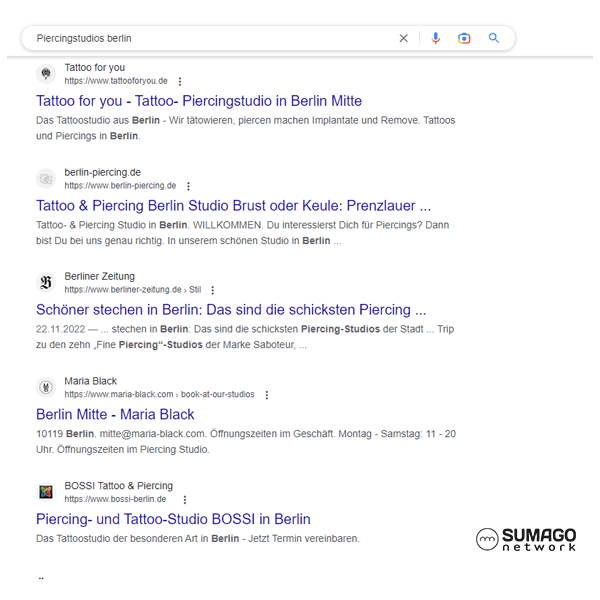This screenshot has height=600, width=600.
Task: Open 'Berlin Mitte - Maria Black' result
Action: pos(115,414)
